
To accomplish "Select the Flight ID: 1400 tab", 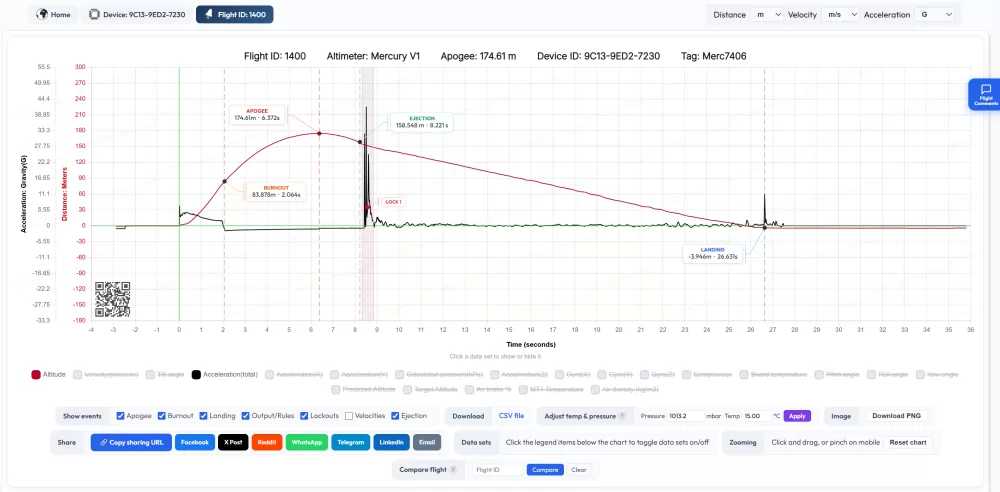I will pyautogui.click(x=234, y=15).
